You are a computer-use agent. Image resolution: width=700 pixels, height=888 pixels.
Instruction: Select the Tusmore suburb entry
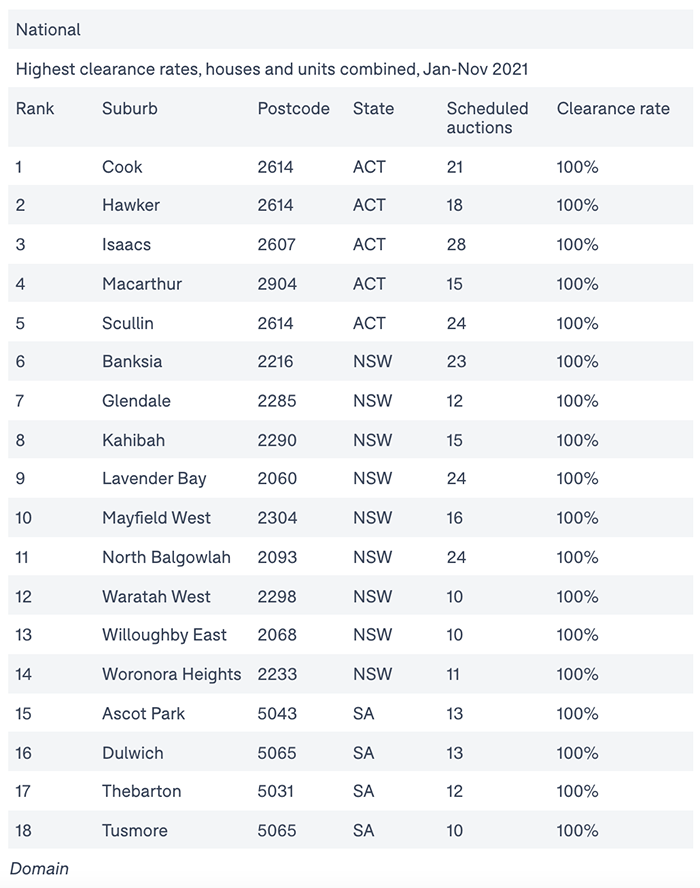(135, 830)
